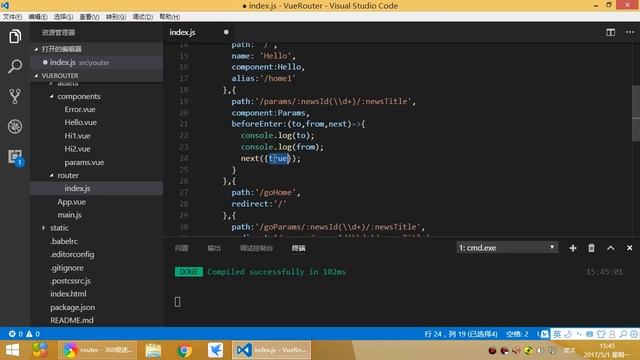This screenshot has width=640, height=360.
Task: Open .postcssrc.js file
Action: click(71, 281)
